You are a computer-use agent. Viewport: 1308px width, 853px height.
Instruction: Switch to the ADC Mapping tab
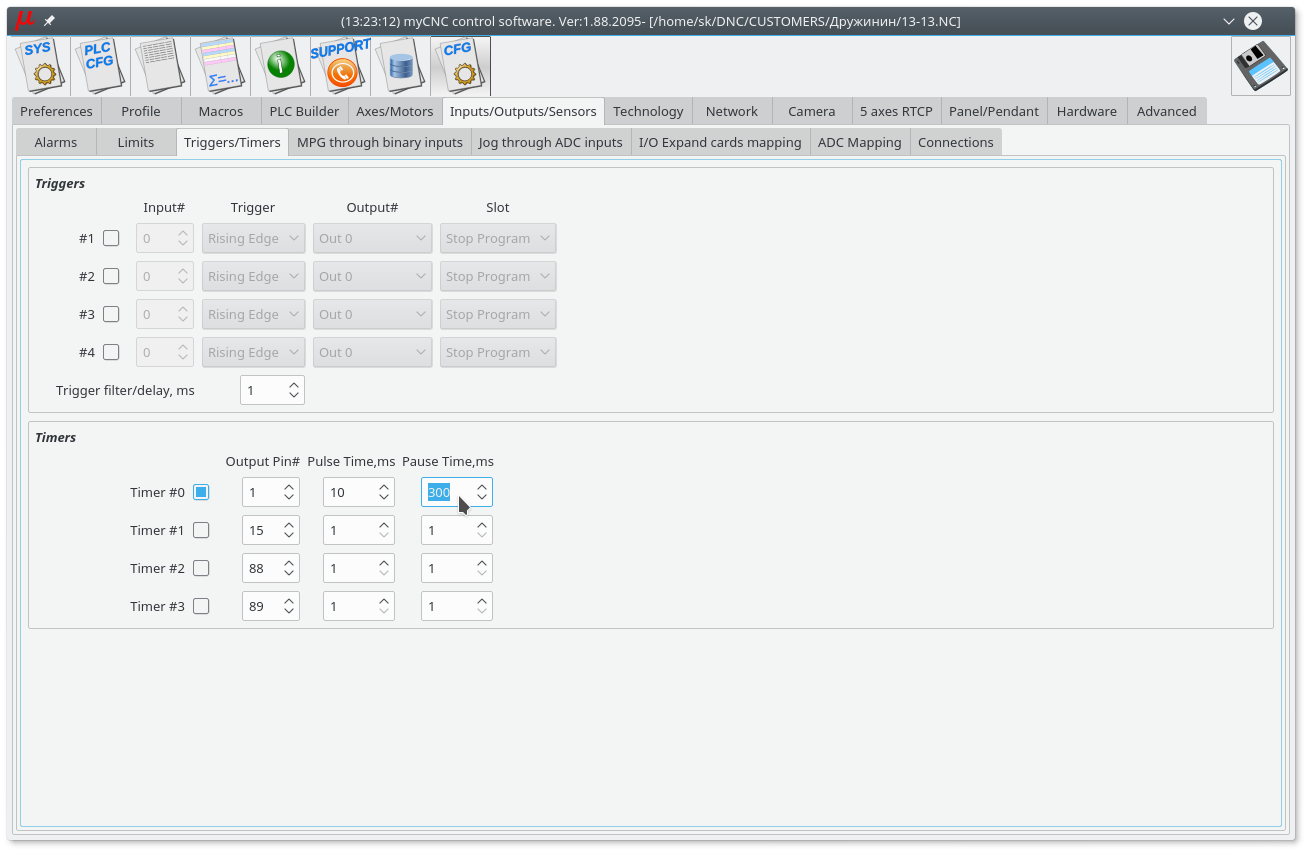point(860,142)
